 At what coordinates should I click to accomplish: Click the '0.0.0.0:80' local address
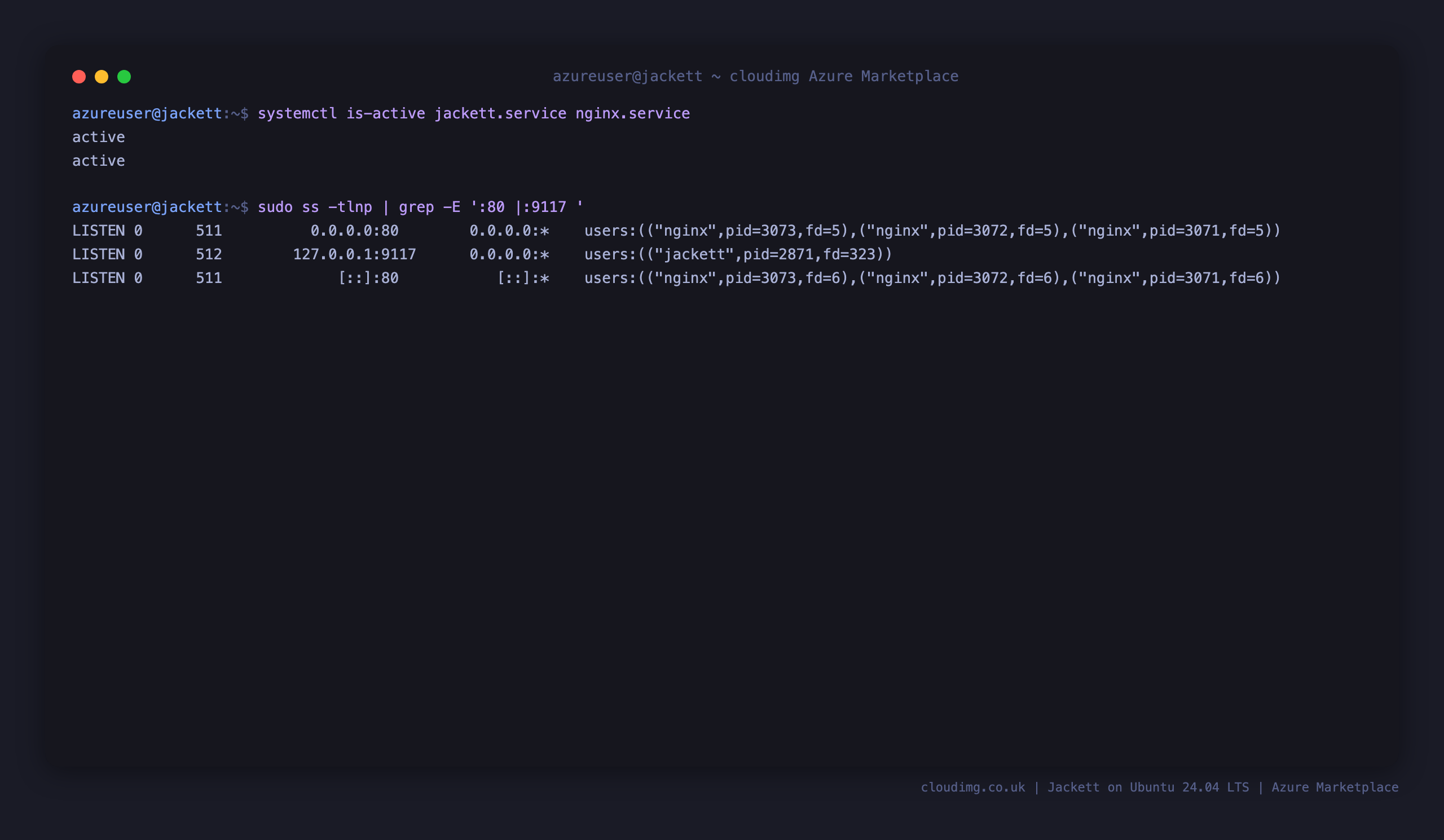coord(355,231)
